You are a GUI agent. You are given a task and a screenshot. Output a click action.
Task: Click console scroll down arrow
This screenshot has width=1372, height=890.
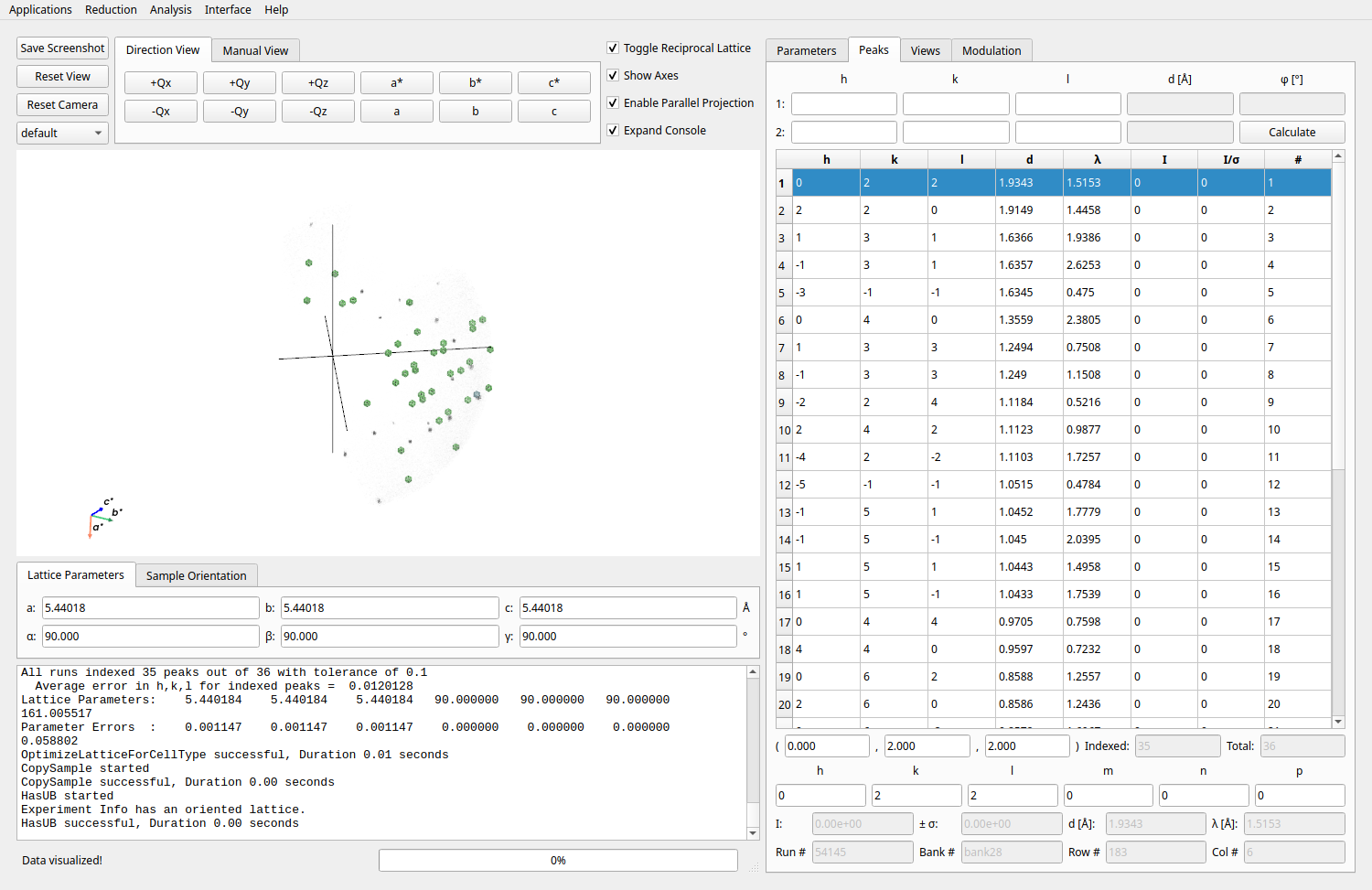[x=753, y=833]
